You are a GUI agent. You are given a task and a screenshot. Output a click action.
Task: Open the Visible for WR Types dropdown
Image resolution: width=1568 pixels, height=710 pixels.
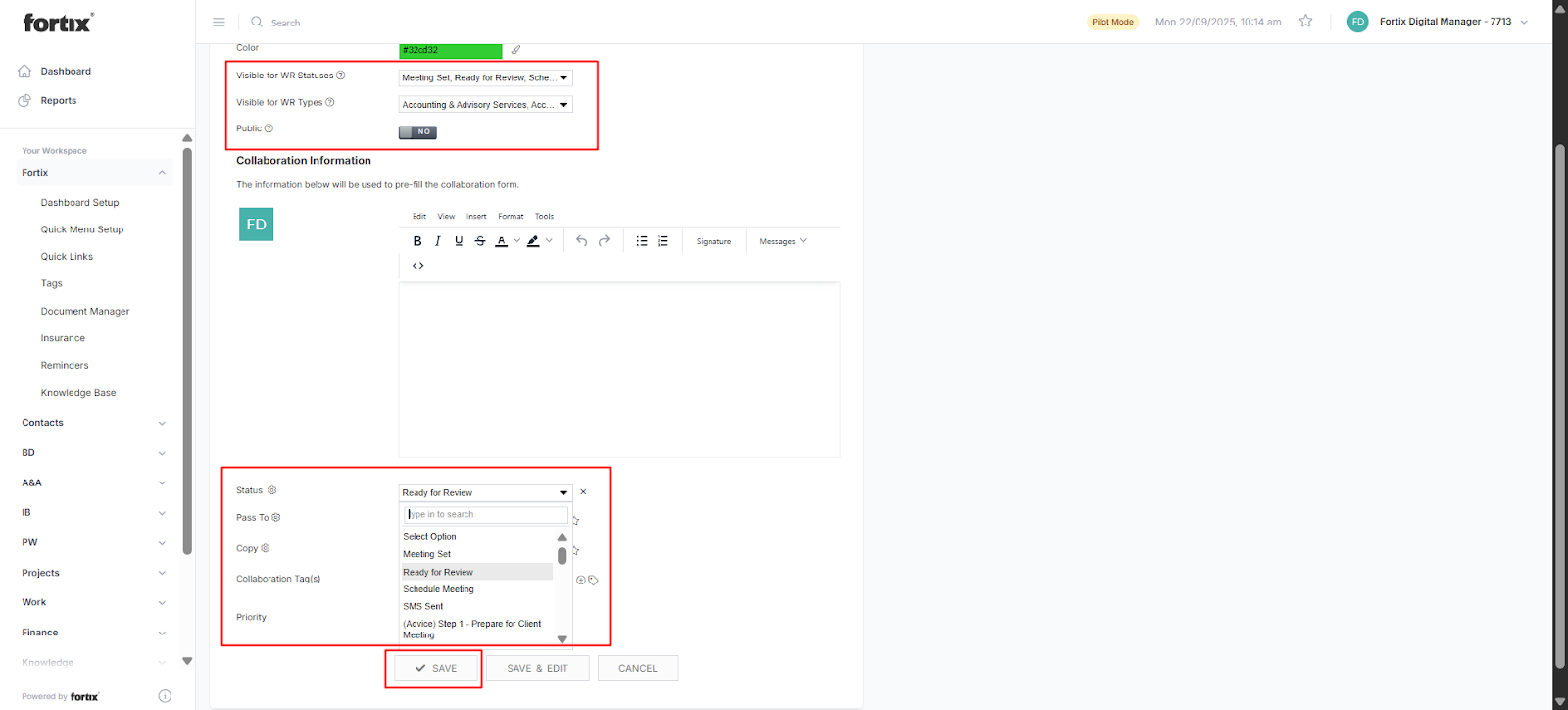(485, 105)
